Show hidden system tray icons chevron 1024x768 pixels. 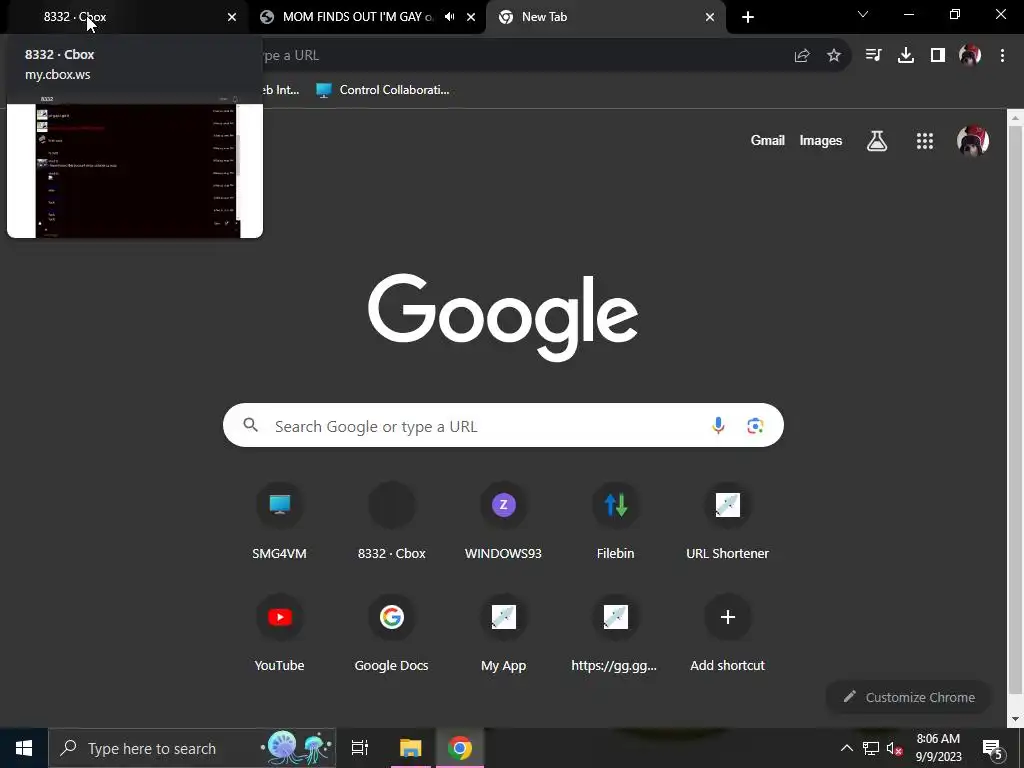click(x=846, y=748)
